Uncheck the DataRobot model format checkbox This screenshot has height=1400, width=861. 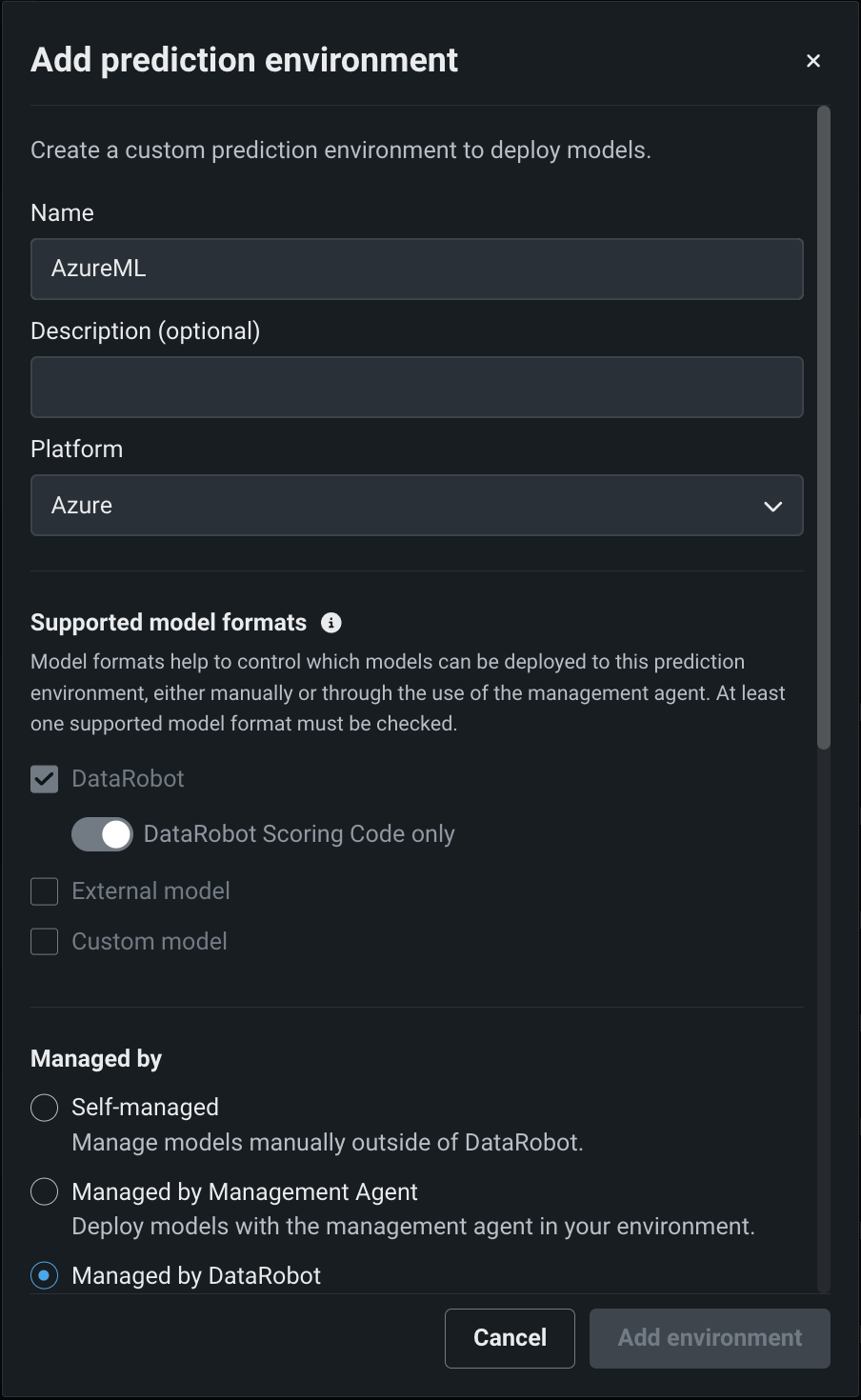click(45, 779)
